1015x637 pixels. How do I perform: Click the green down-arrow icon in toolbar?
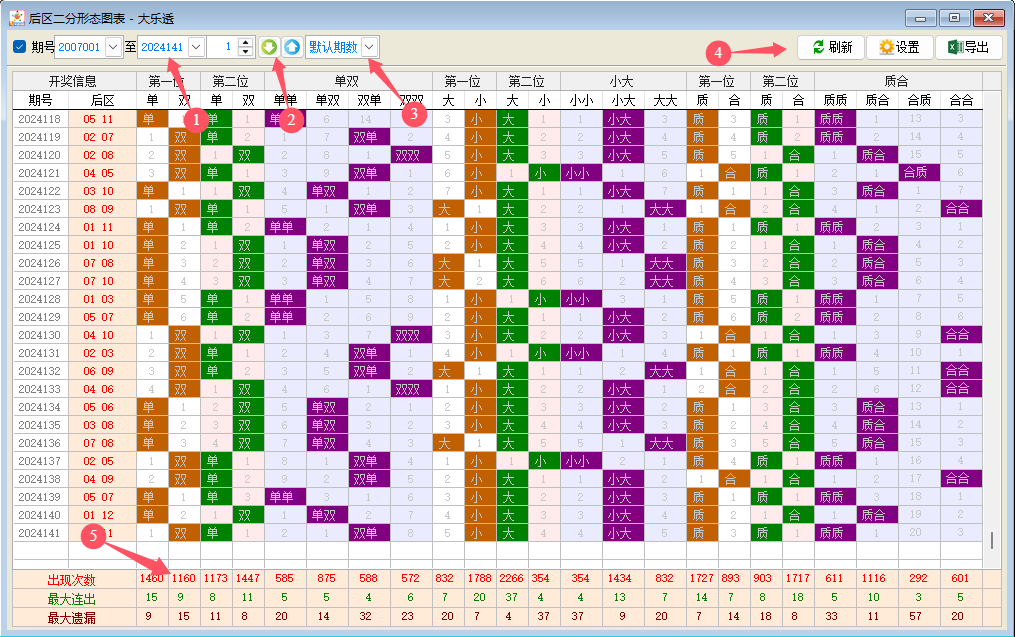click(269, 47)
